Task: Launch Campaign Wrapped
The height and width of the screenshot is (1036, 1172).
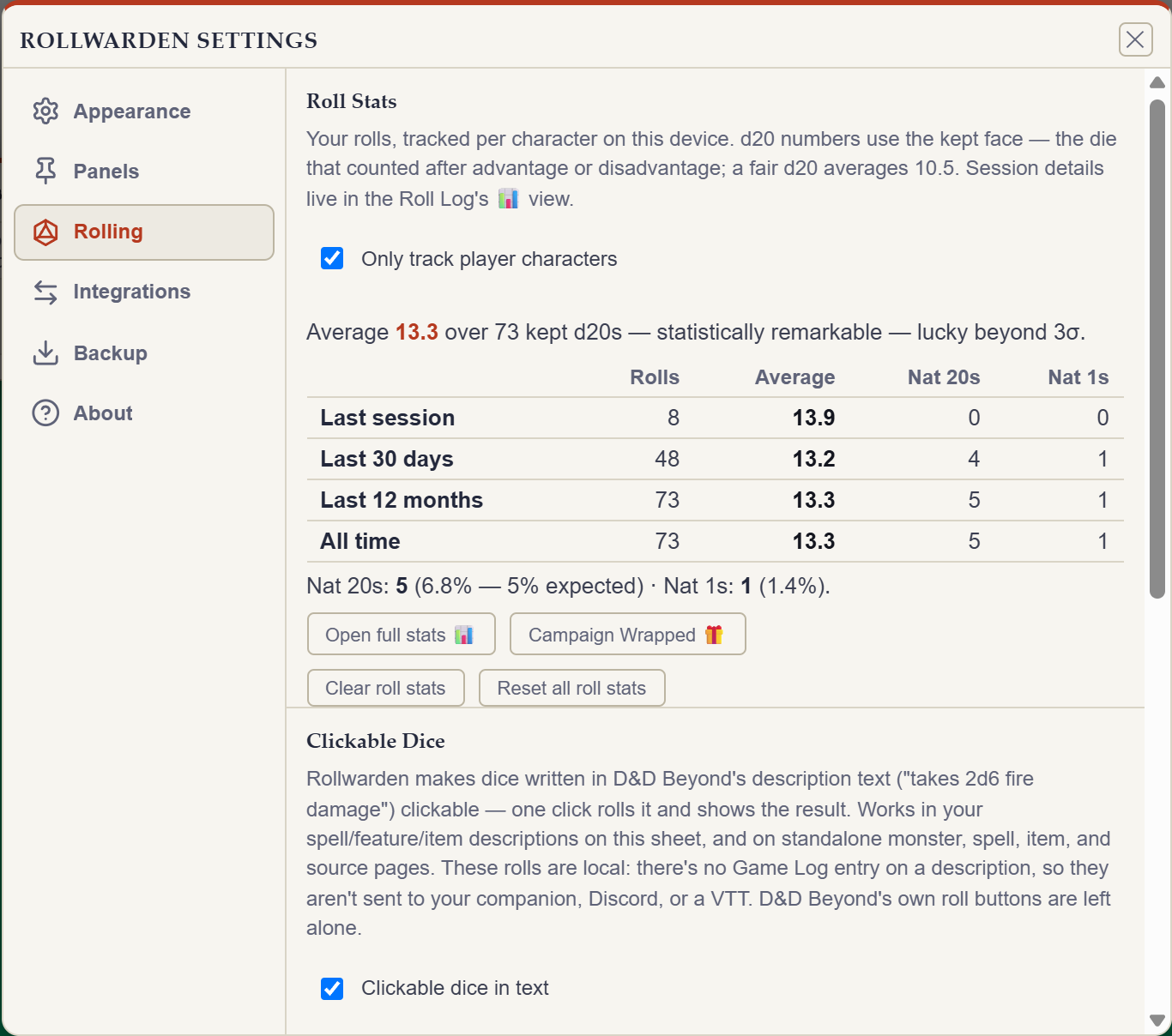Action: [x=628, y=635]
